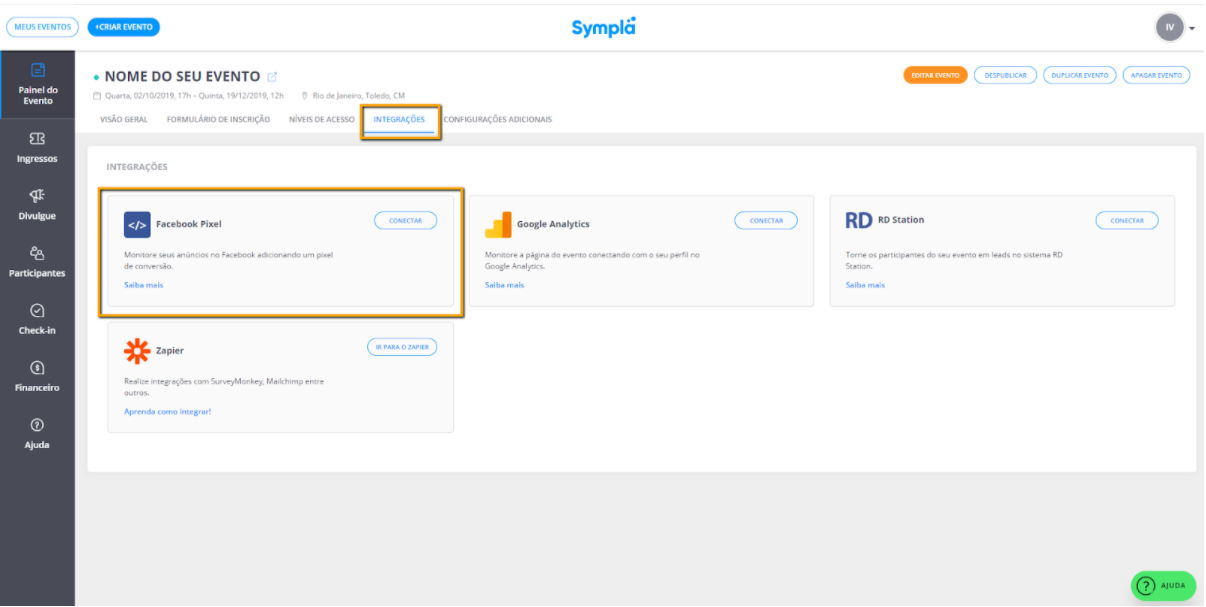Click the RD Station card title
The height and width of the screenshot is (607, 1206).
point(900,220)
